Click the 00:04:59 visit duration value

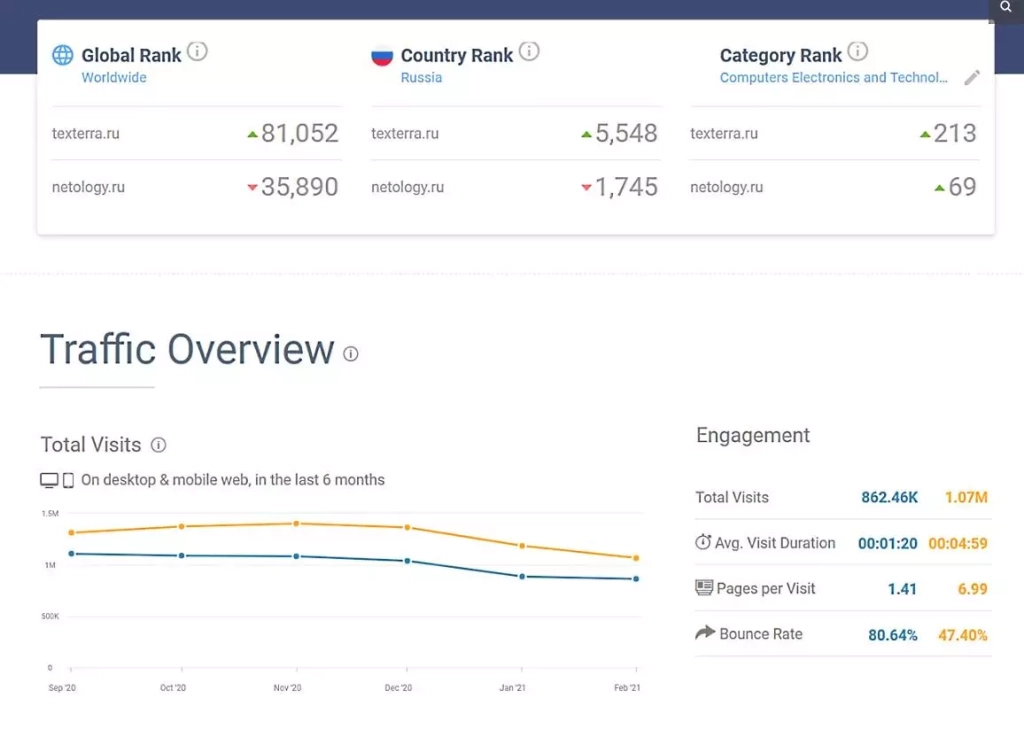click(957, 543)
